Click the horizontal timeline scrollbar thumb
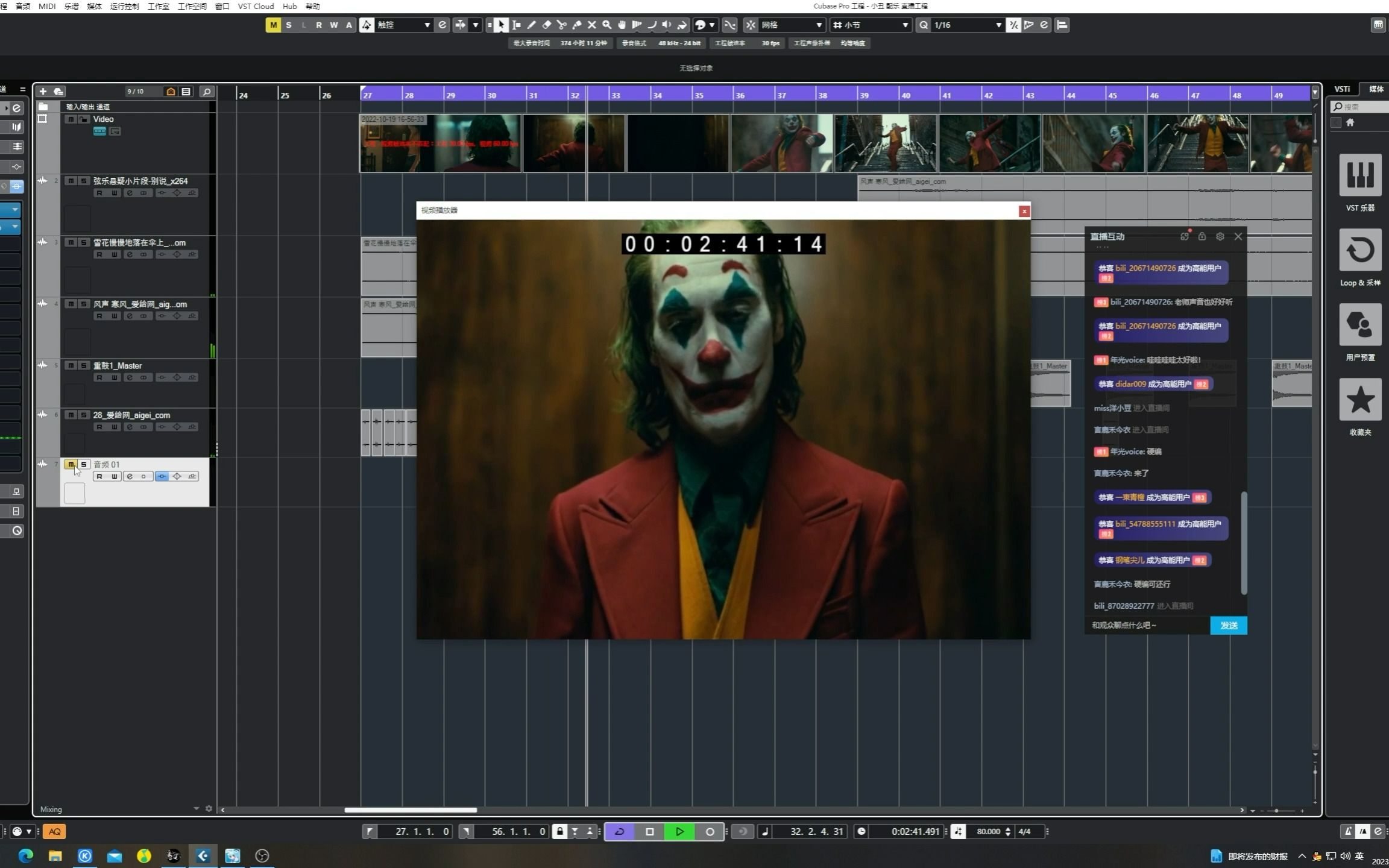This screenshot has width=1389, height=868. tap(411, 810)
